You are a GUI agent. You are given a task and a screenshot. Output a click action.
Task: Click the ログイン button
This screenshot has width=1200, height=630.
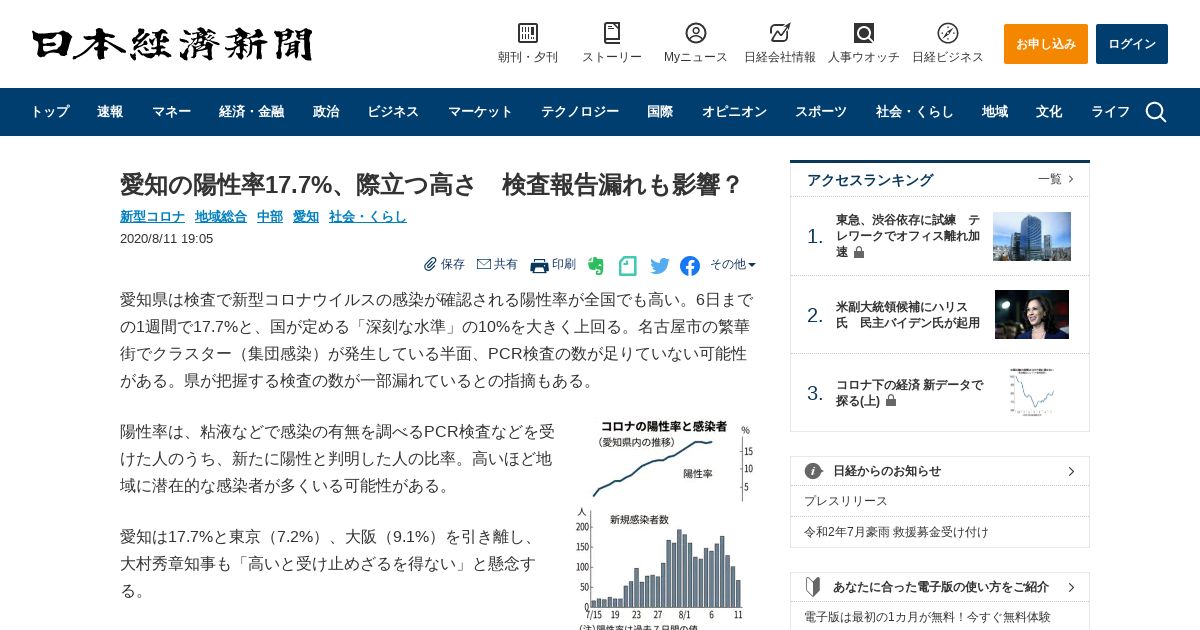point(1132,44)
